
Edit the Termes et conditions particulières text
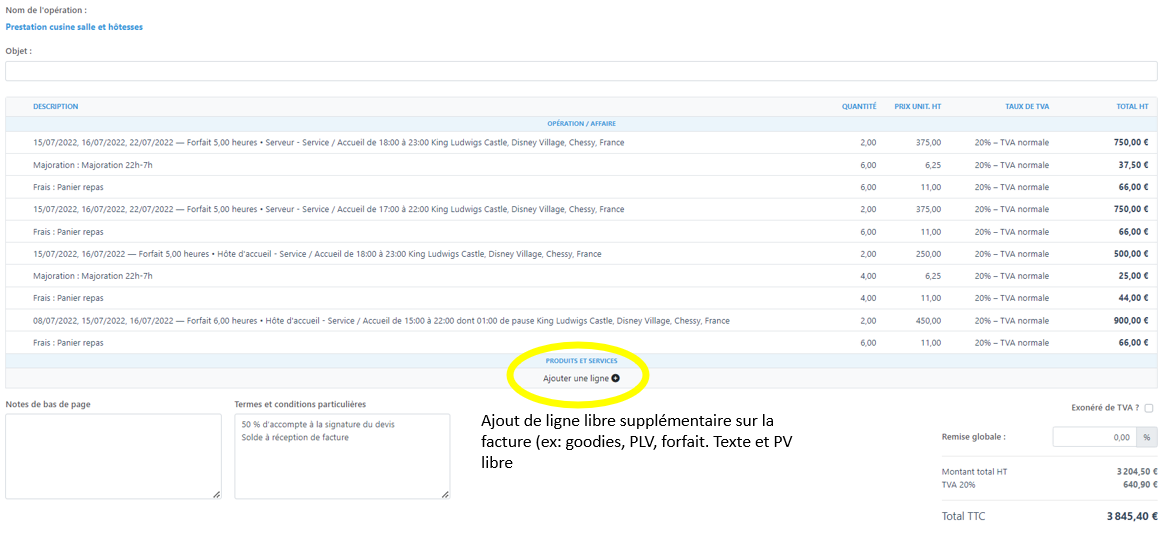click(342, 456)
